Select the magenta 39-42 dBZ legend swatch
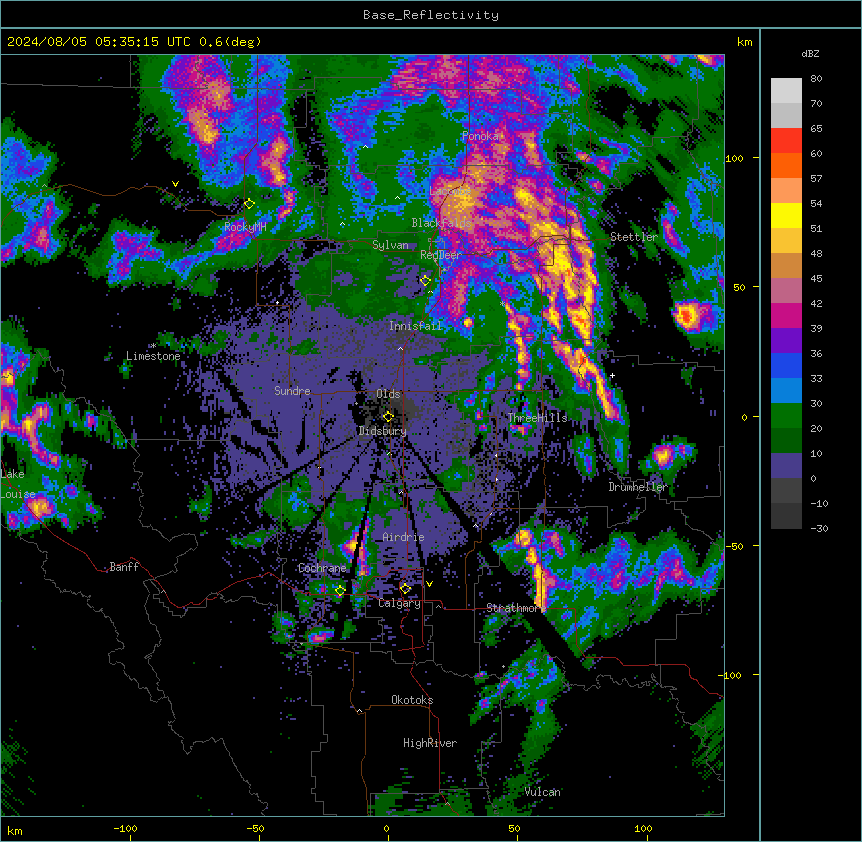 click(x=786, y=315)
